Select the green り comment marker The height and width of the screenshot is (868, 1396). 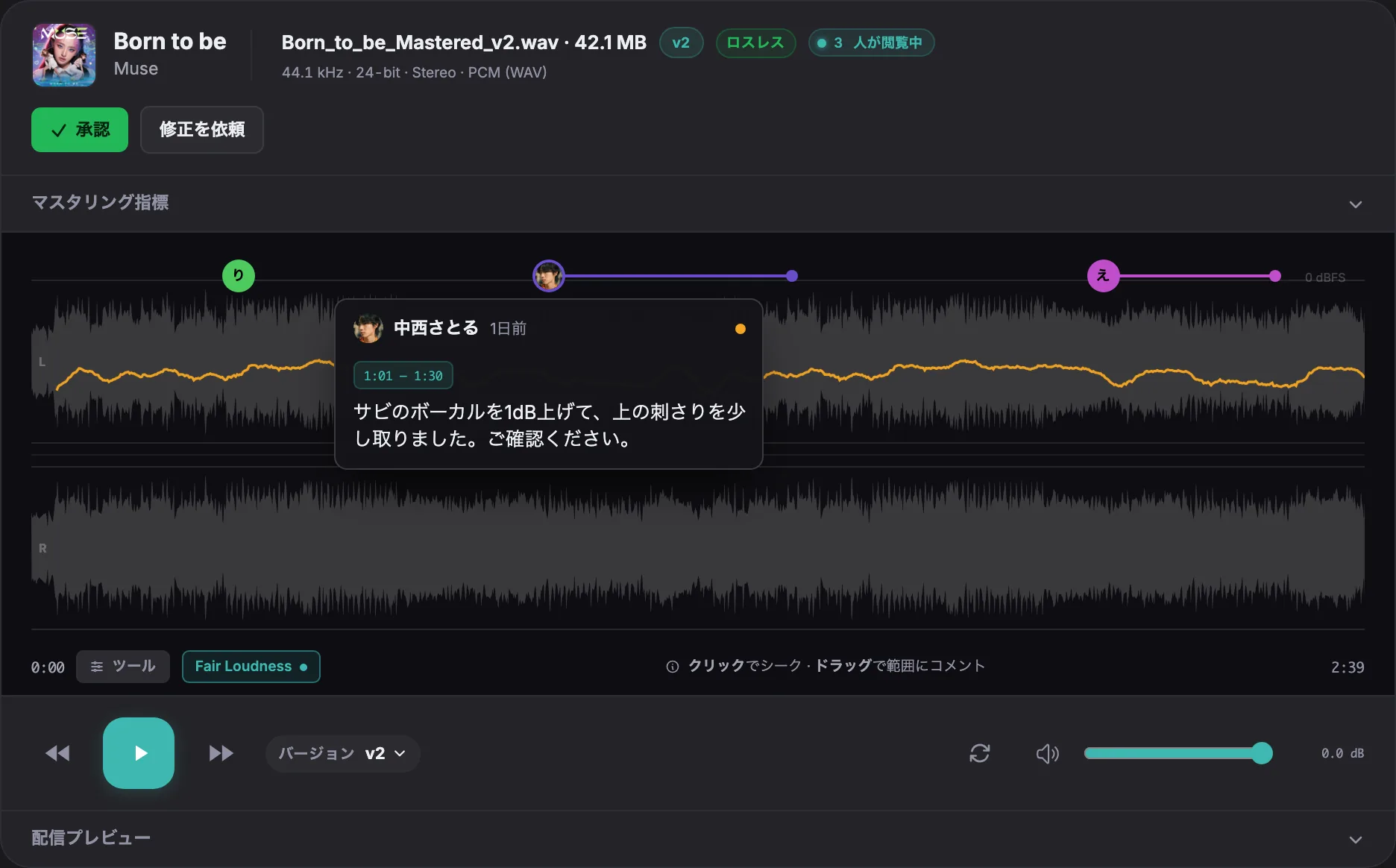pos(239,276)
